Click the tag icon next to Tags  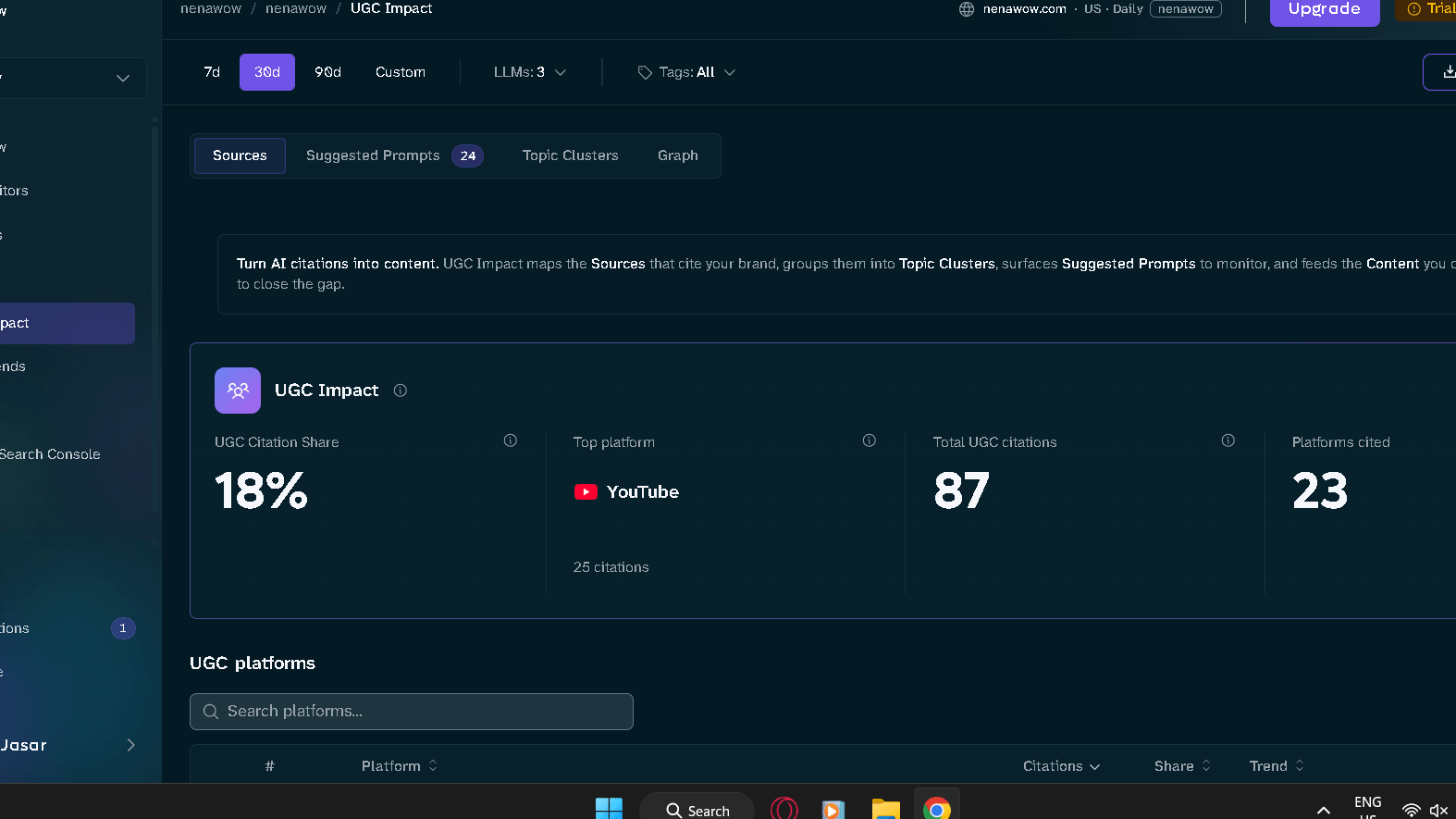645,72
